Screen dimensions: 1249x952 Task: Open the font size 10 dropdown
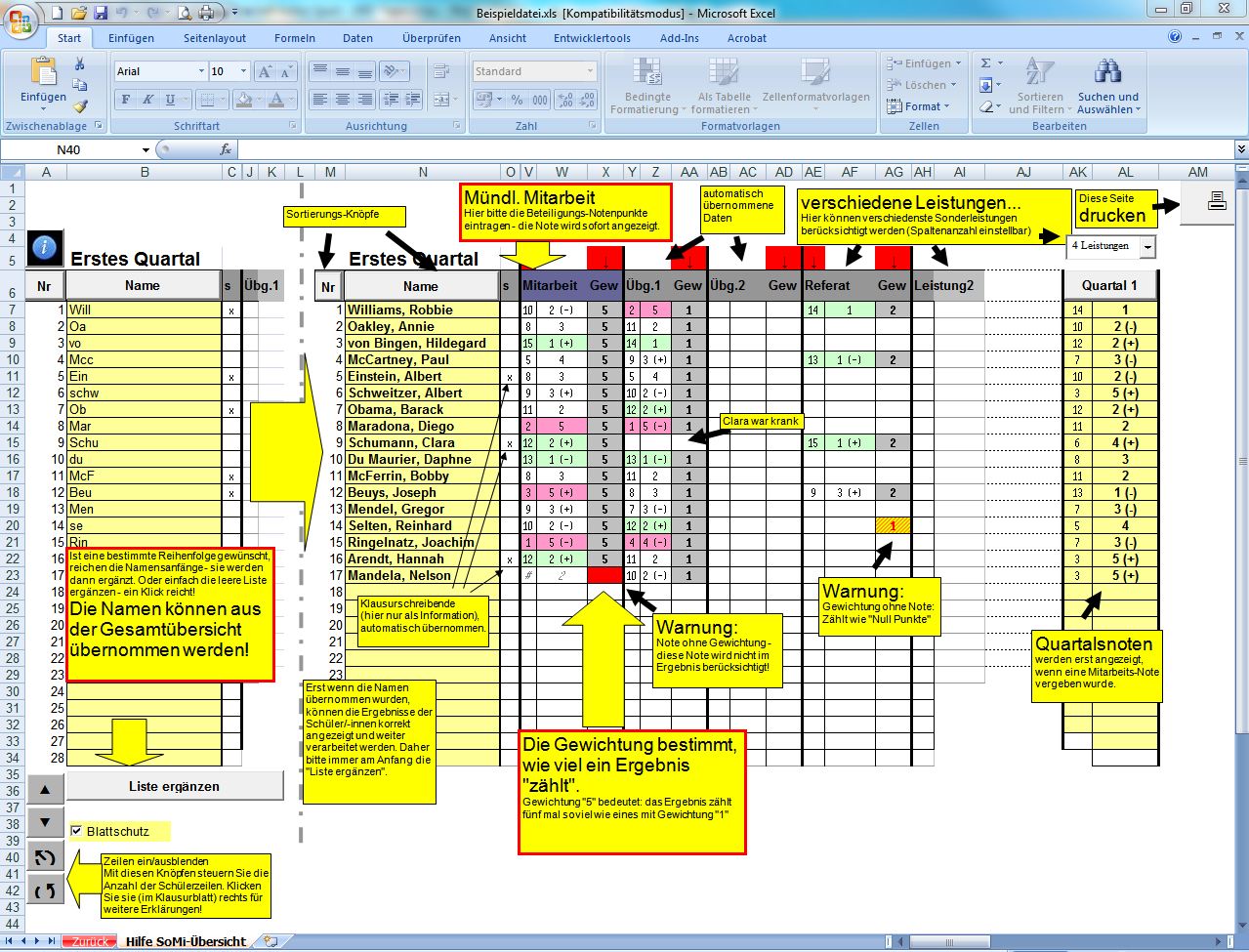pyautogui.click(x=244, y=71)
